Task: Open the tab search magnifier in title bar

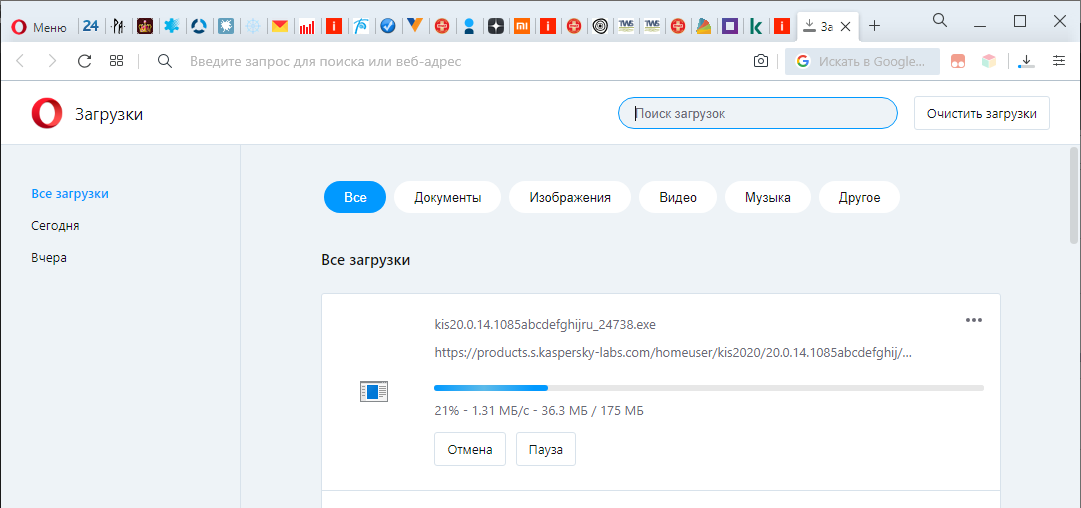Action: click(x=939, y=21)
